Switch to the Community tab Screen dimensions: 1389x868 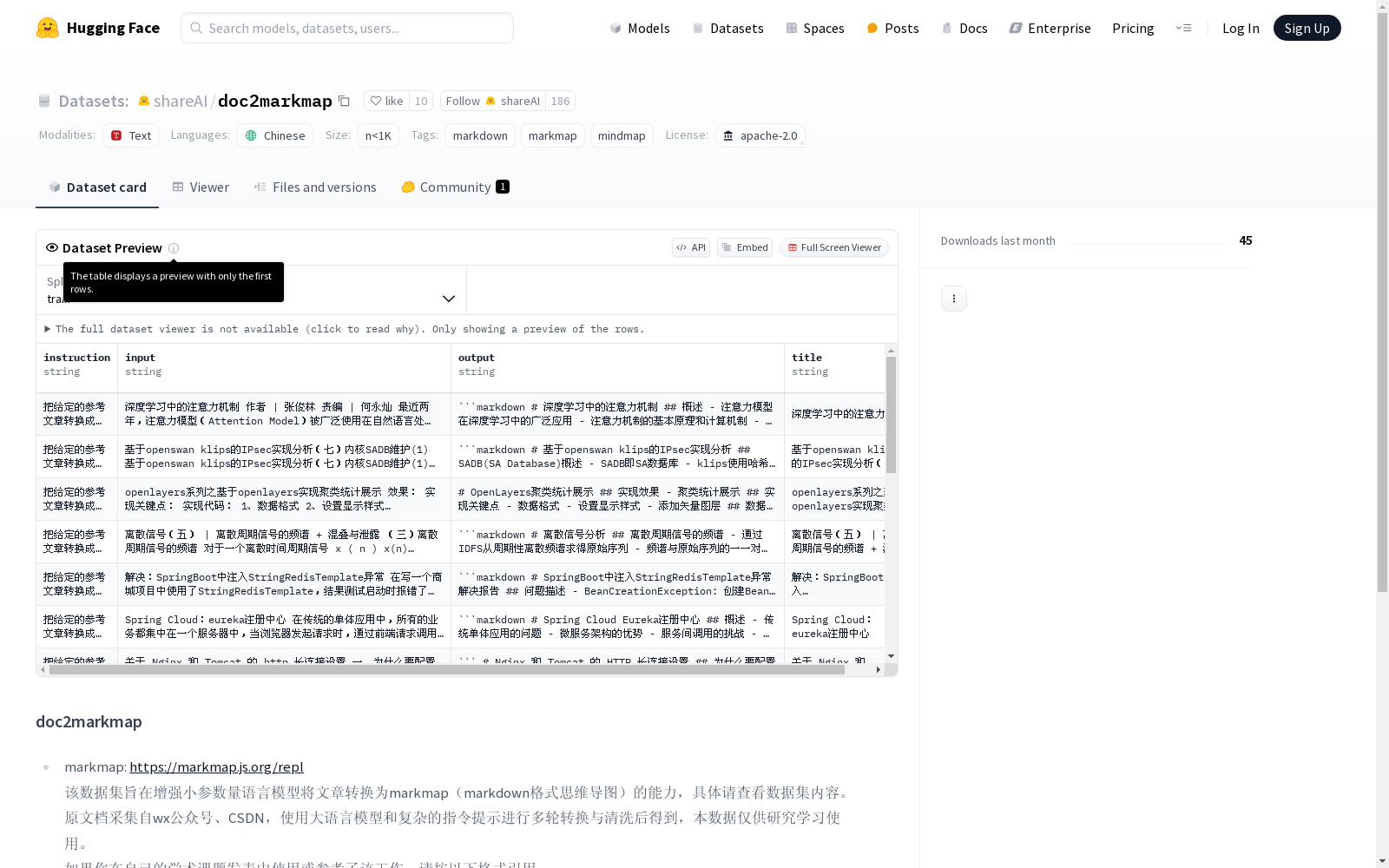[x=455, y=187]
